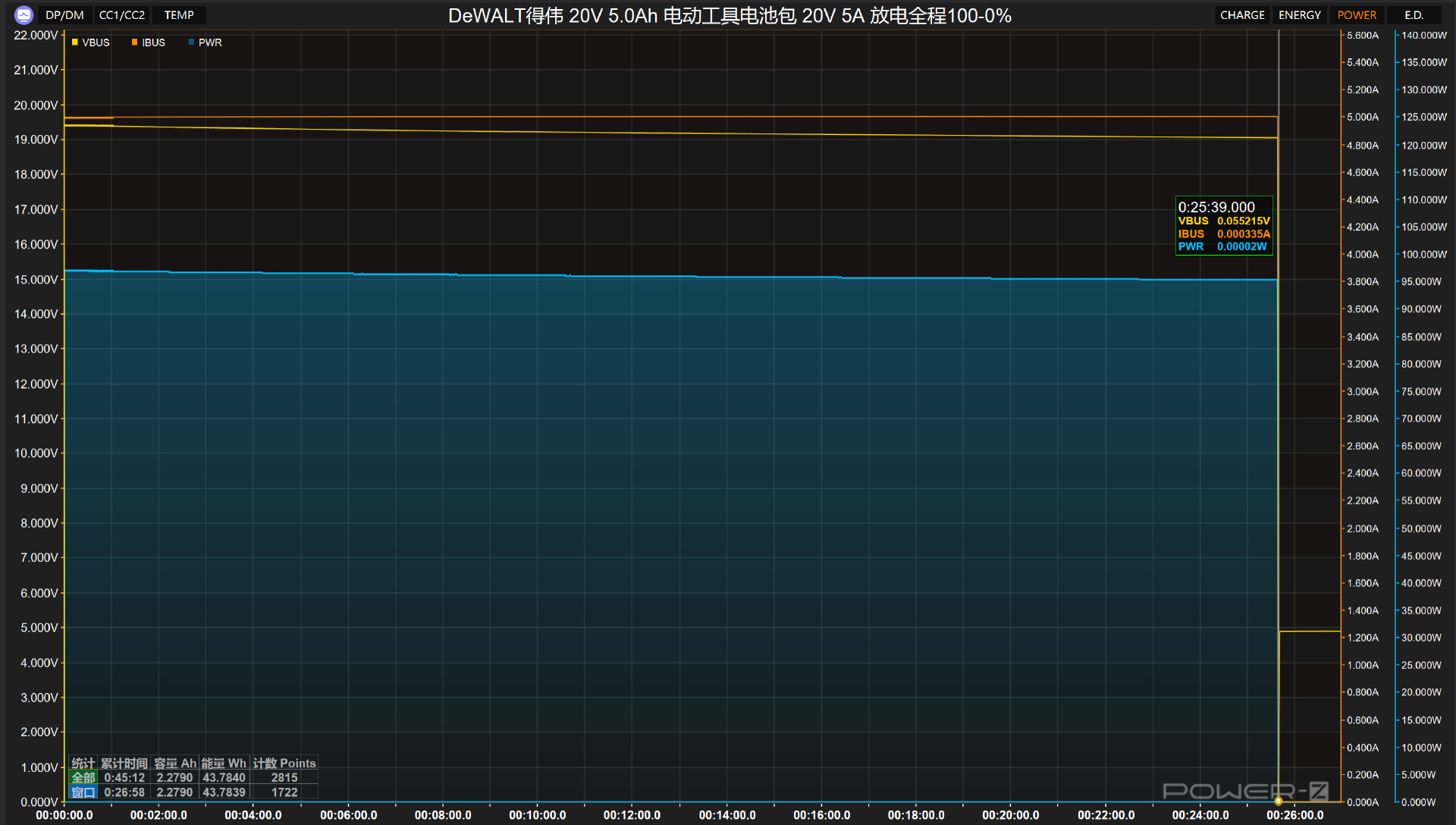The image size is (1456, 825).
Task: Open the CC1/CC2 tab
Action: pos(121,15)
